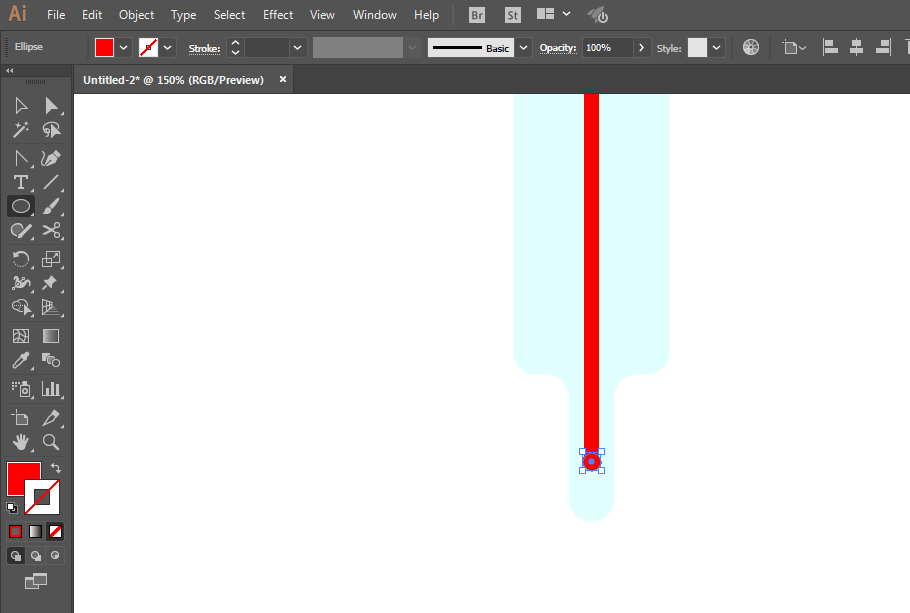Select the Shape Builder tool
Image resolution: width=910 pixels, height=613 pixels.
pyautogui.click(x=21, y=307)
